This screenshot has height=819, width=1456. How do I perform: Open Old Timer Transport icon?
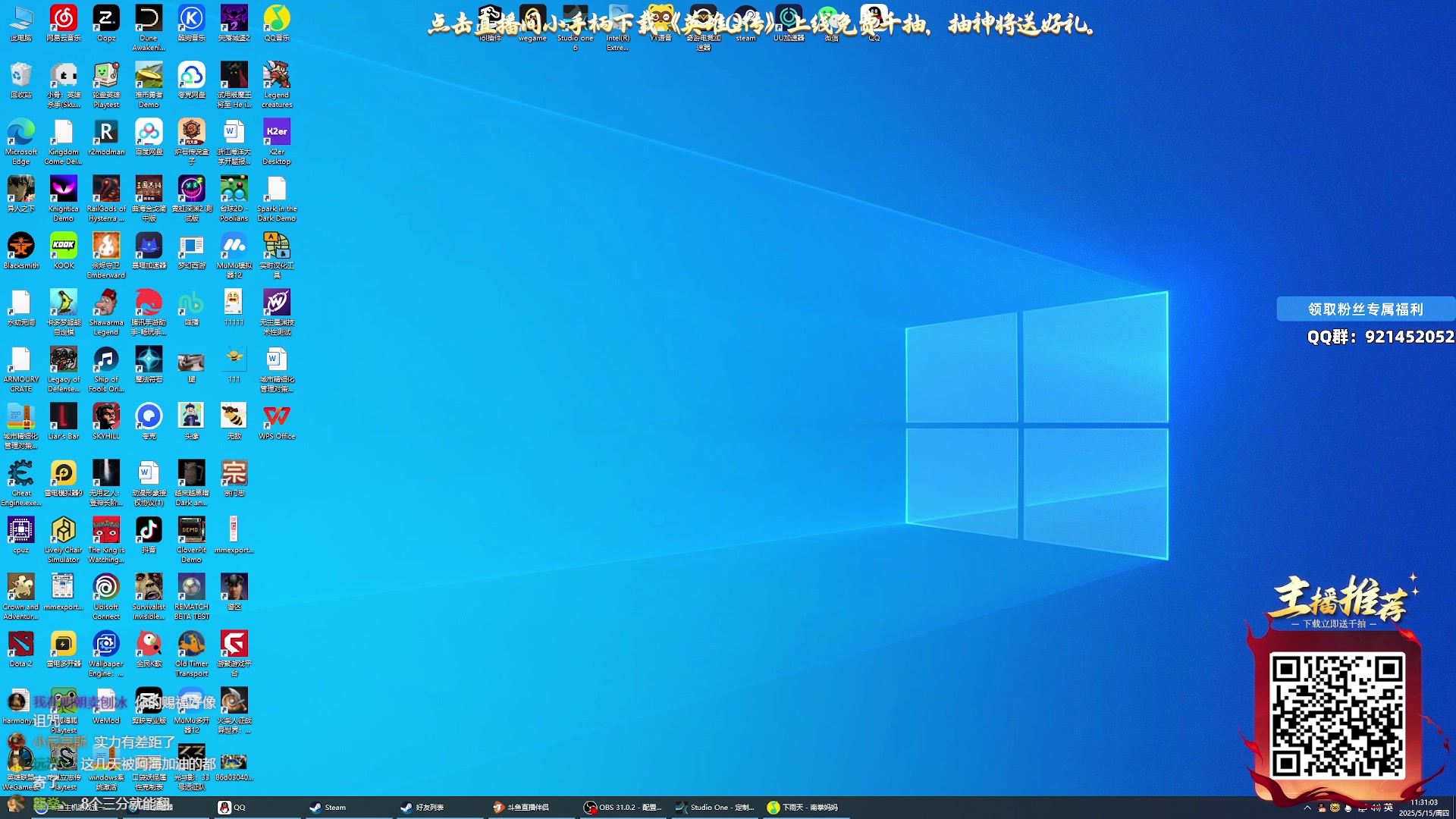tap(191, 654)
